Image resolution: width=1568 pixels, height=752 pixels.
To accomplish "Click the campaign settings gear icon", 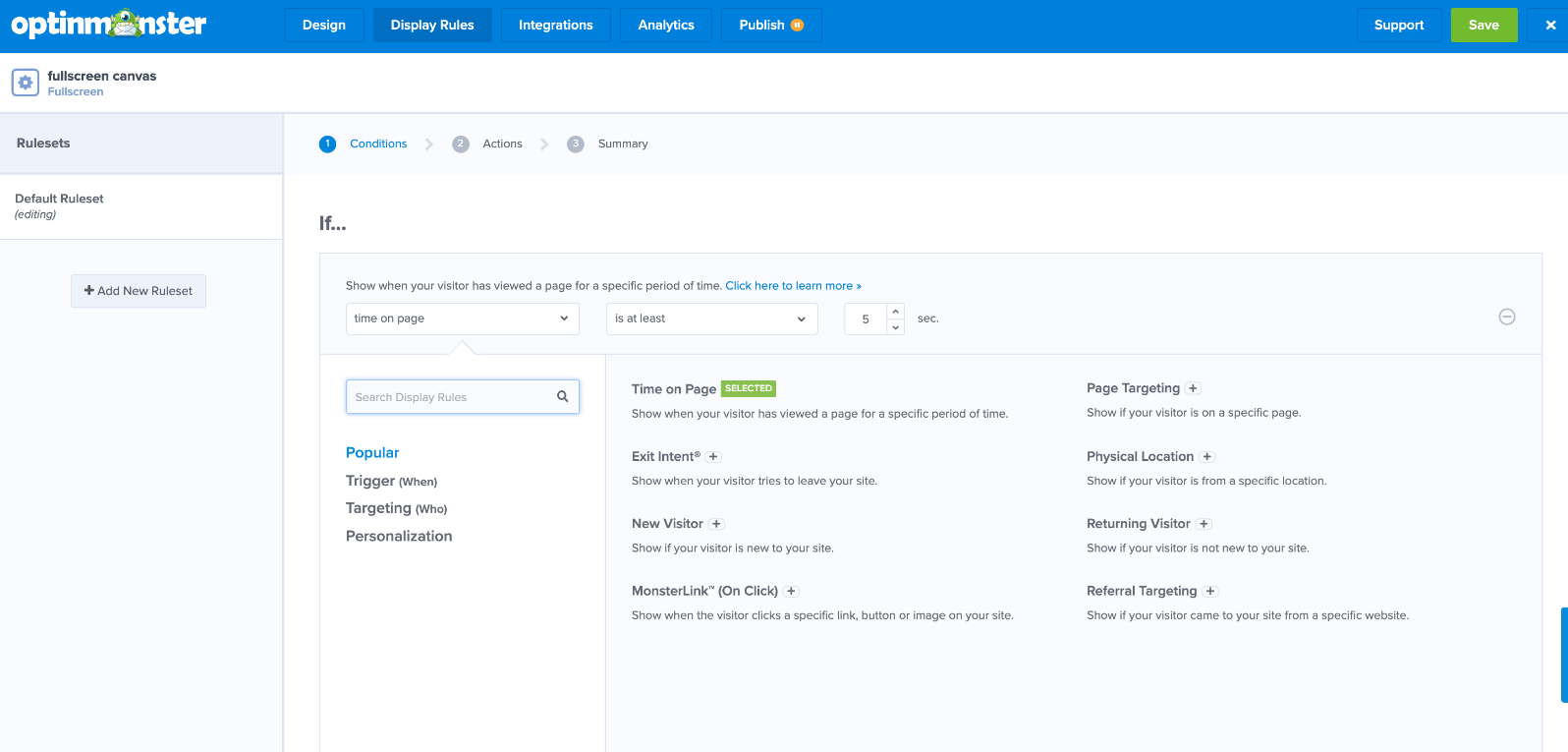I will 26,83.
